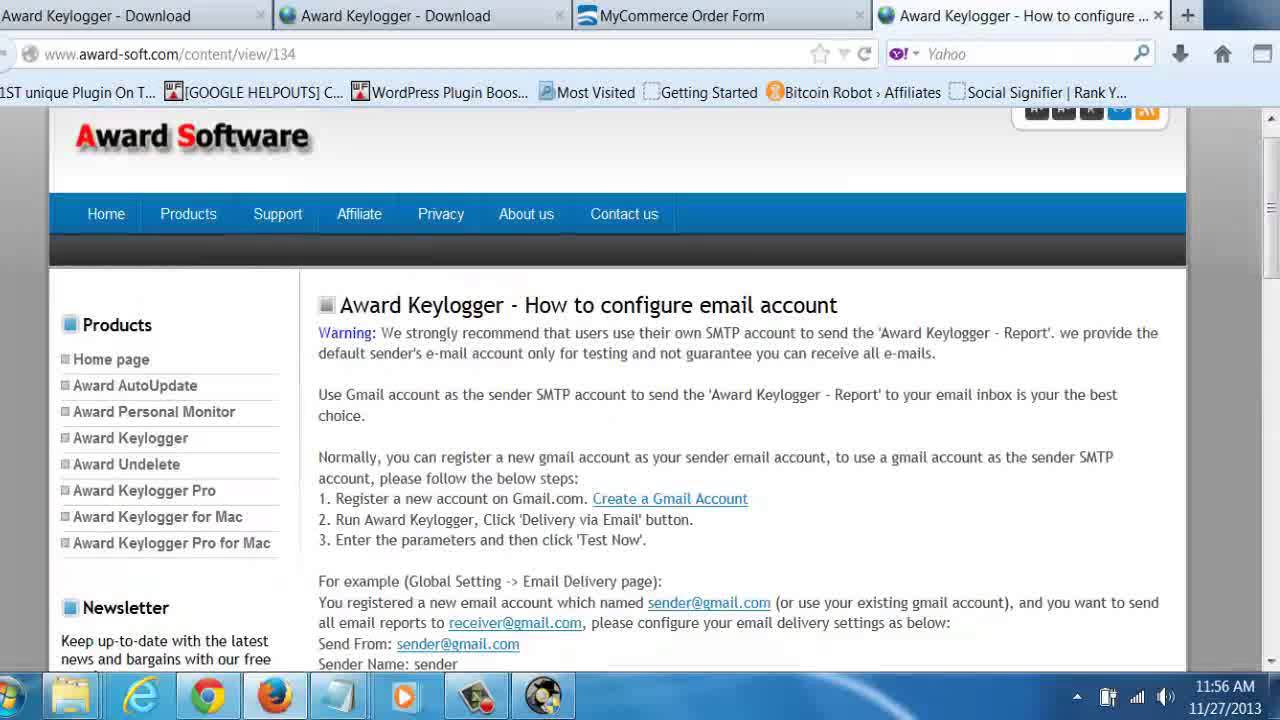Close the MyCommerce Order Form tab
Image resolution: width=1280 pixels, height=720 pixels.
point(859,15)
